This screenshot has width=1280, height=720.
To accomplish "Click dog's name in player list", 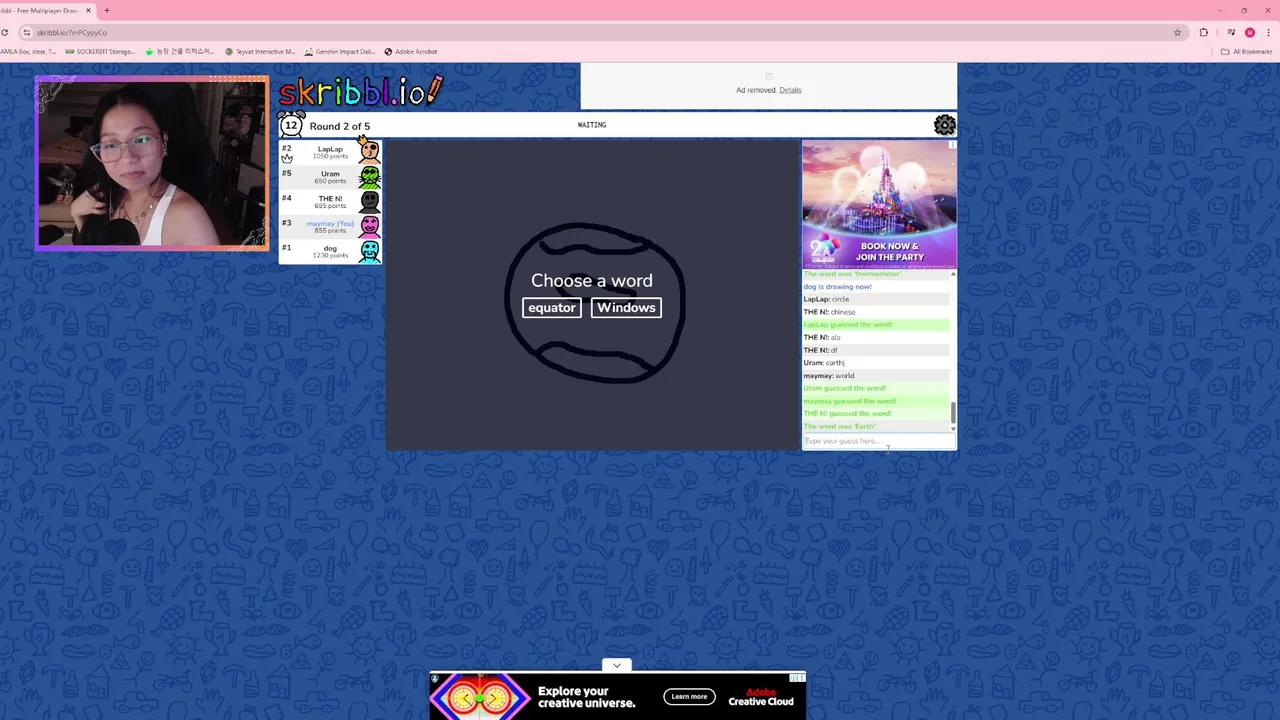I will point(330,248).
